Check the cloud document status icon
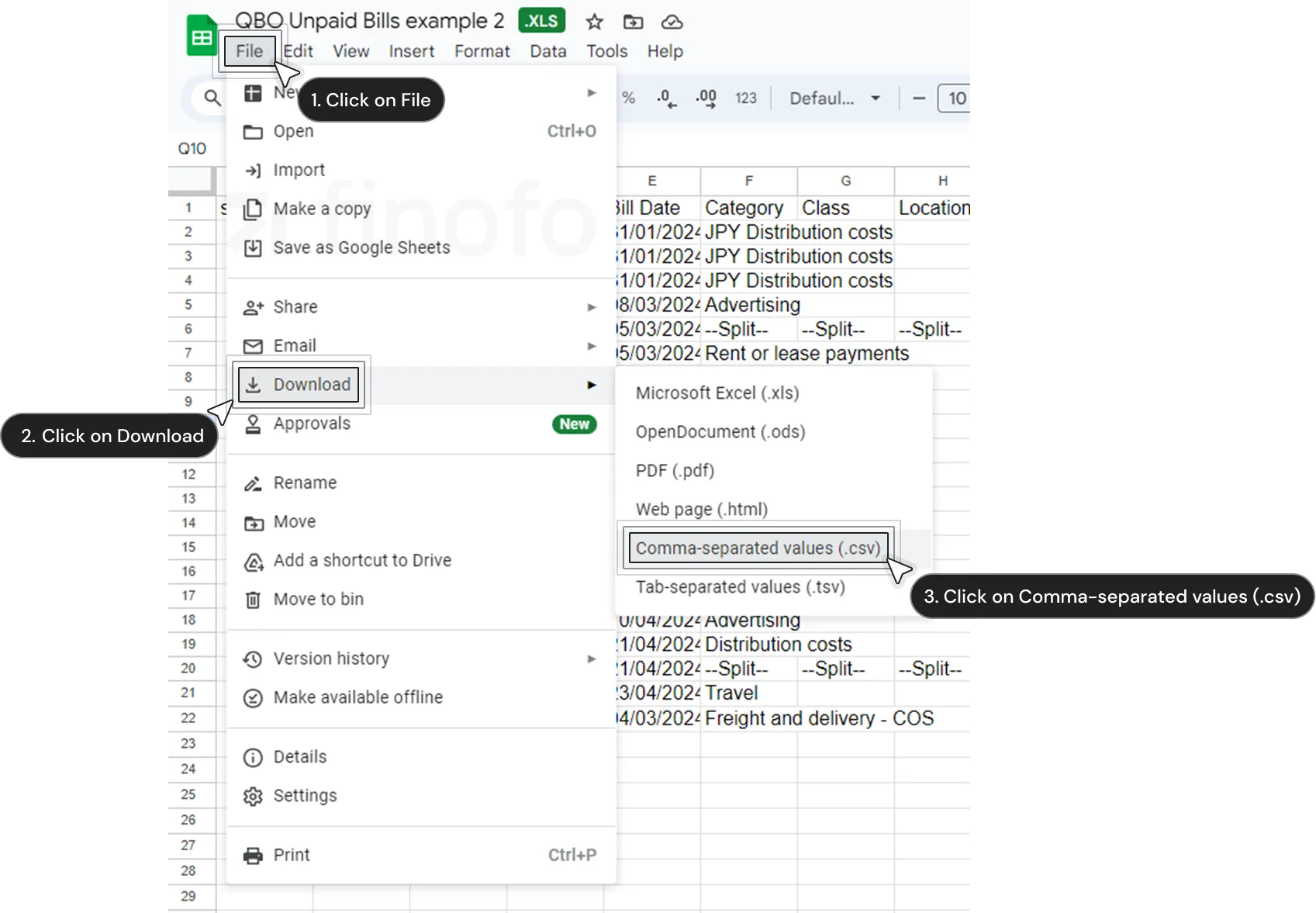Viewport: 1316px width, 913px height. (672, 22)
